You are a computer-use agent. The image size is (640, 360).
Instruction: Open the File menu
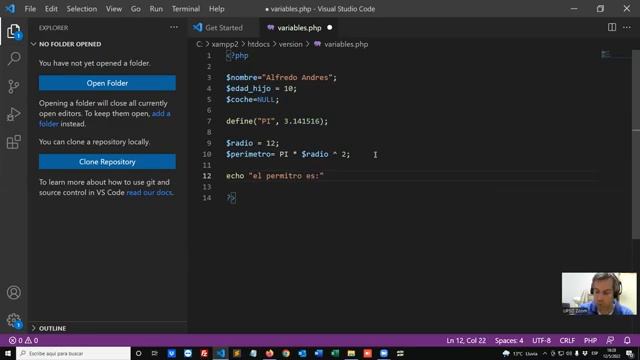[30, 9]
